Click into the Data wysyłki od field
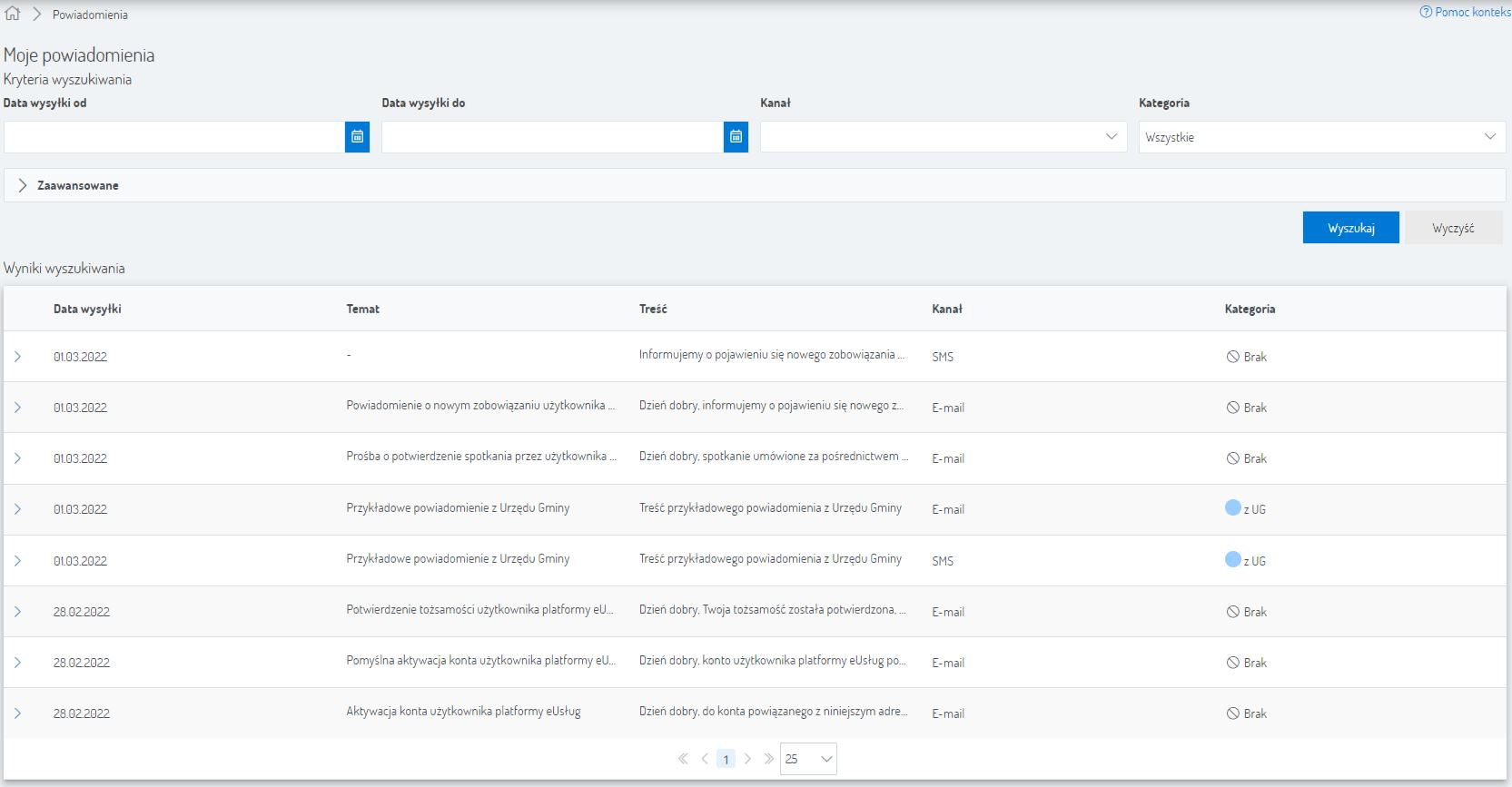Screen dimensions: 1512x787 click(x=173, y=137)
